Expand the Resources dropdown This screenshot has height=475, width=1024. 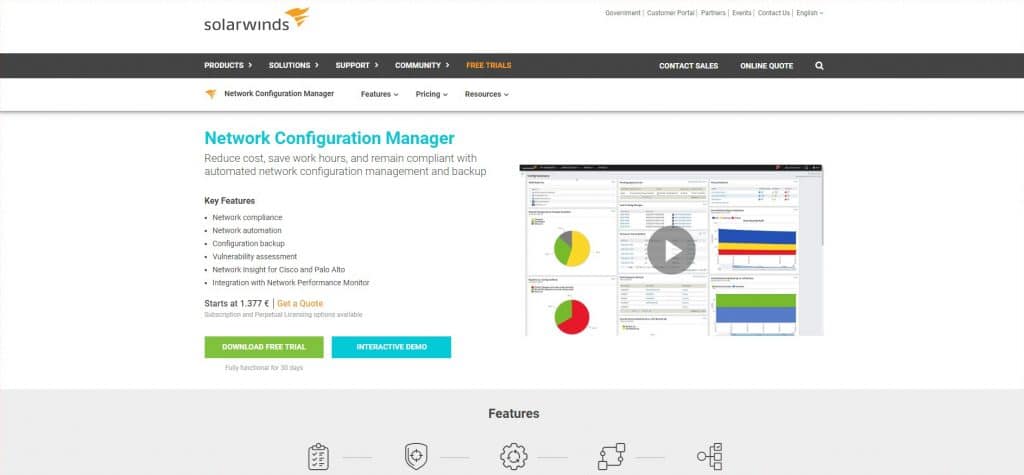point(486,94)
